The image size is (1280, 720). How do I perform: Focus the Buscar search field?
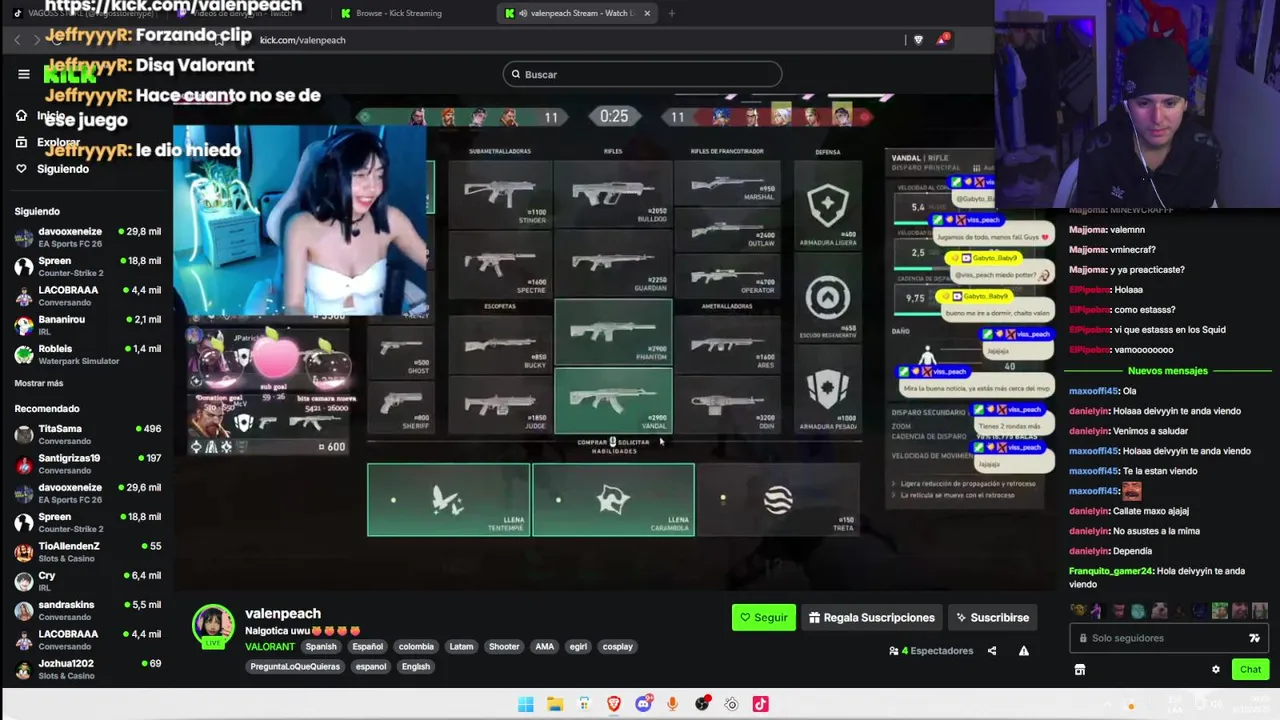(x=642, y=74)
